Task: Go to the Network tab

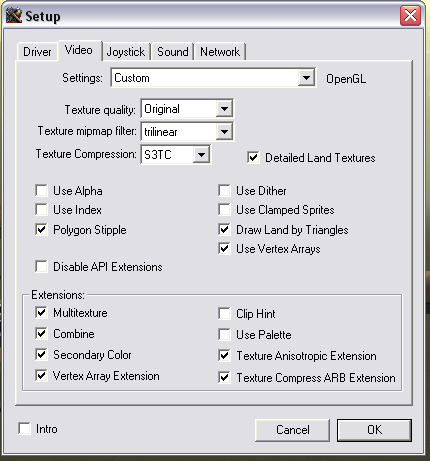Action: [x=220, y=52]
